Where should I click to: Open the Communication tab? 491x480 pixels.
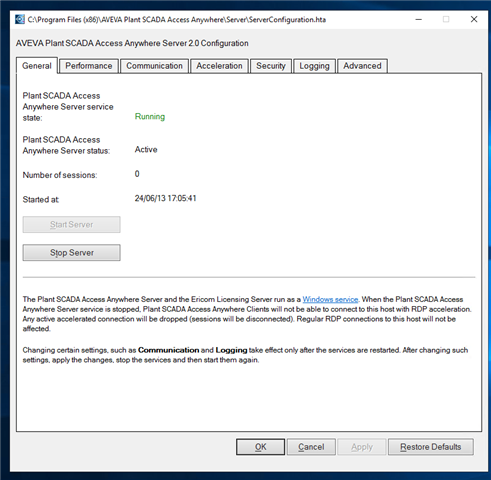click(154, 66)
